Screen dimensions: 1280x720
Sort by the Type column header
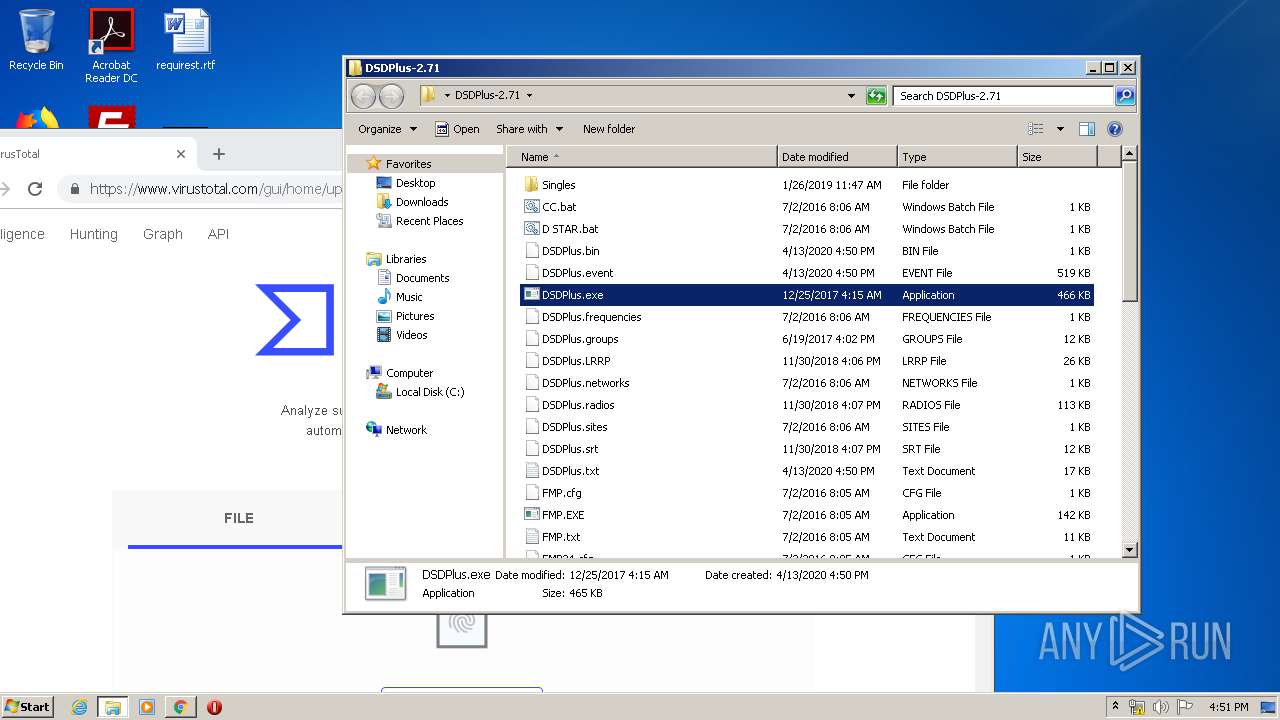[957, 157]
